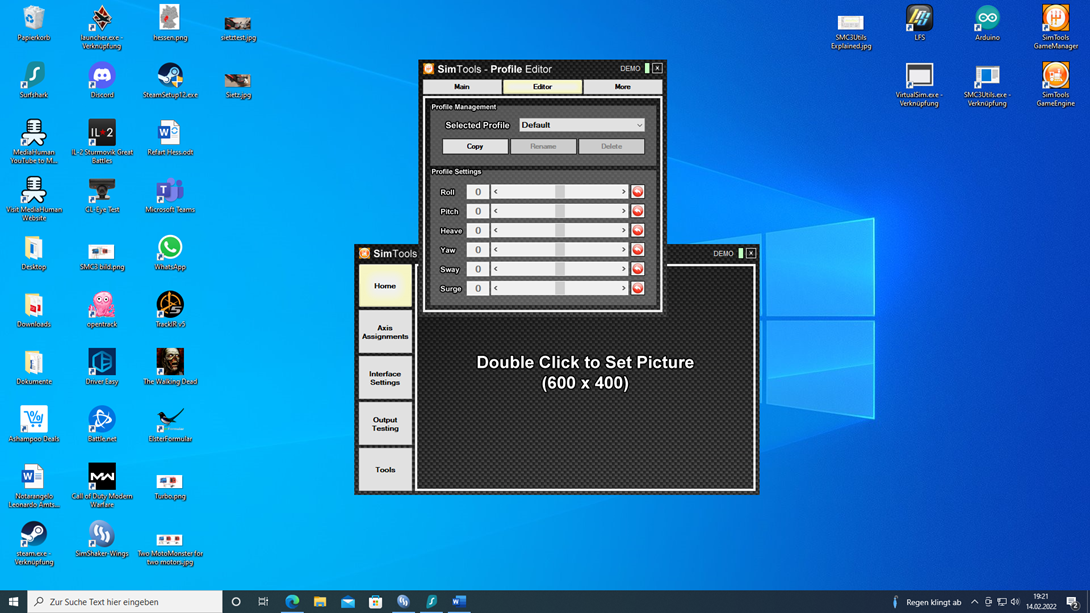Reset the Sway value with its red button
This screenshot has width=1090, height=613.
pos(637,269)
